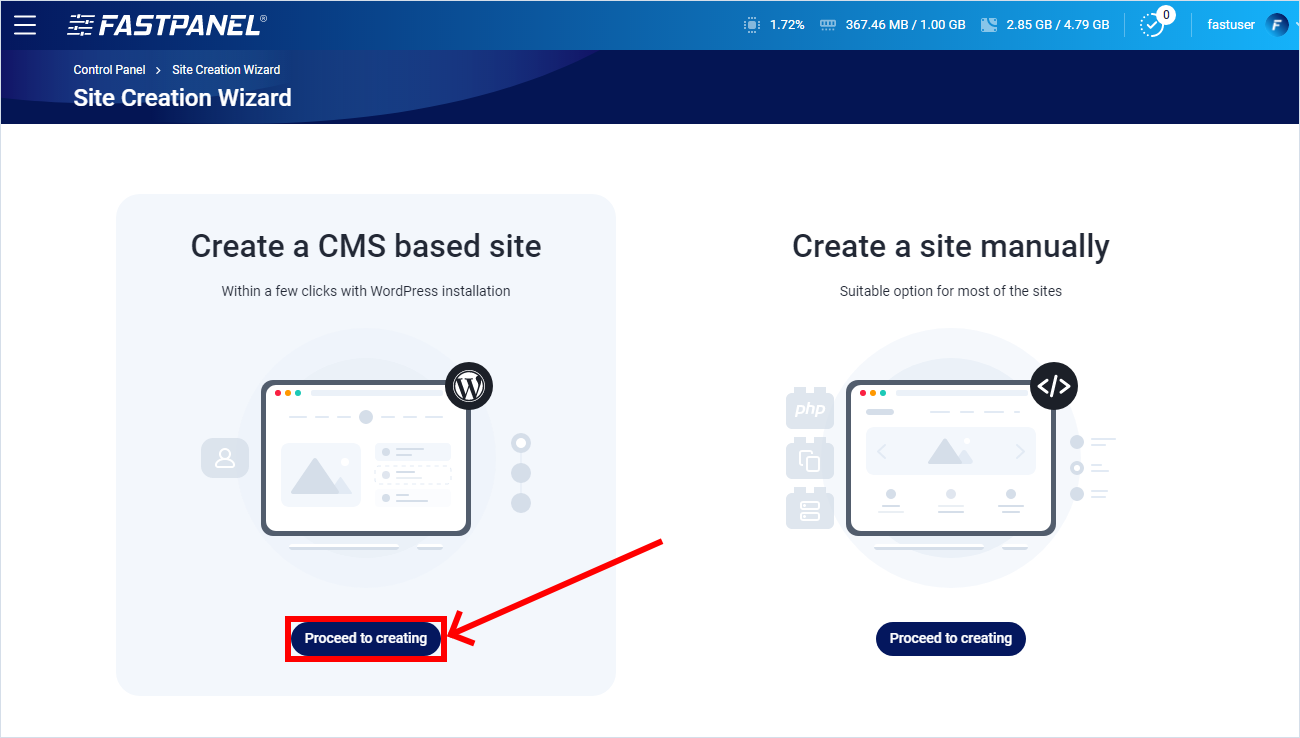Click the FASTPANEL logo
The width and height of the screenshot is (1300, 738).
(x=167, y=25)
